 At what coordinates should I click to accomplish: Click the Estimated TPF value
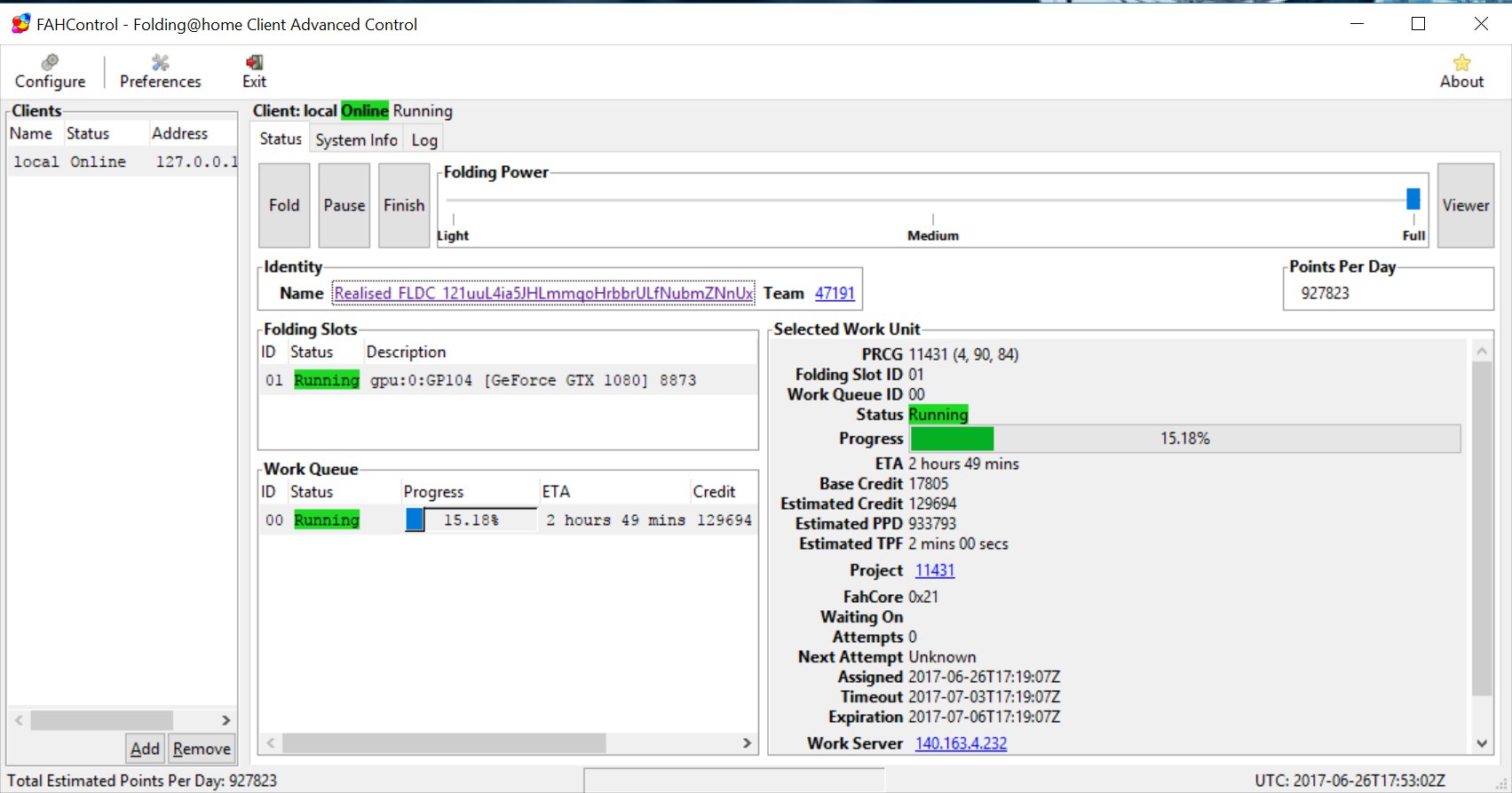click(958, 543)
